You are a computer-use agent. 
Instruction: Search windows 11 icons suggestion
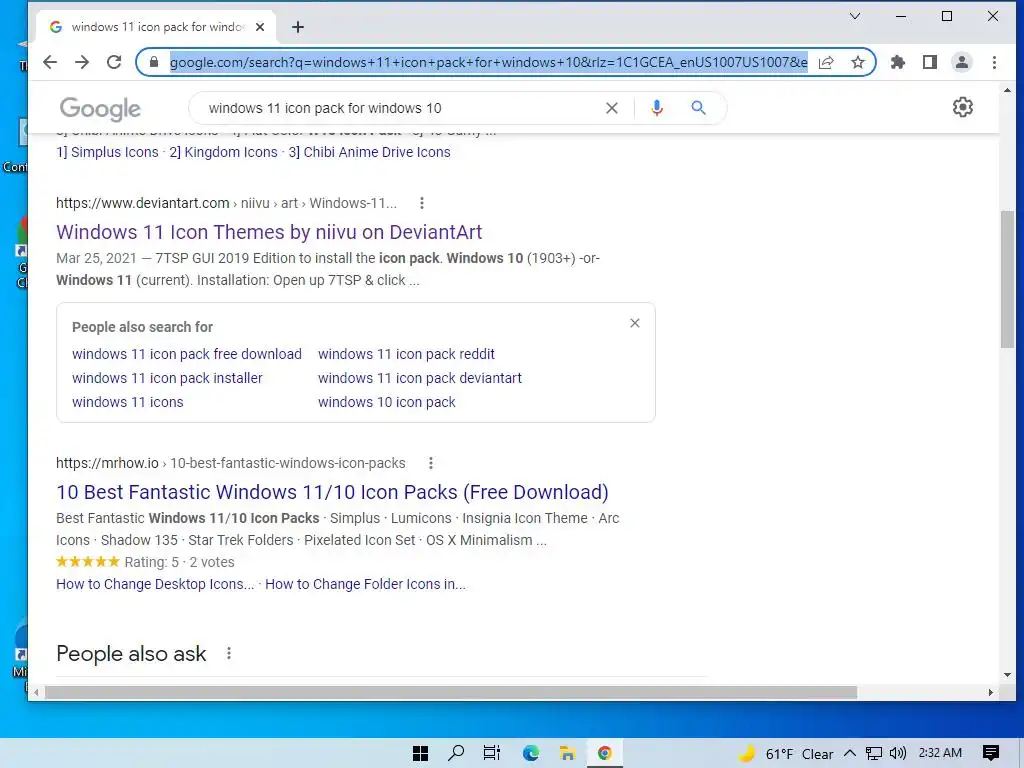pos(128,402)
